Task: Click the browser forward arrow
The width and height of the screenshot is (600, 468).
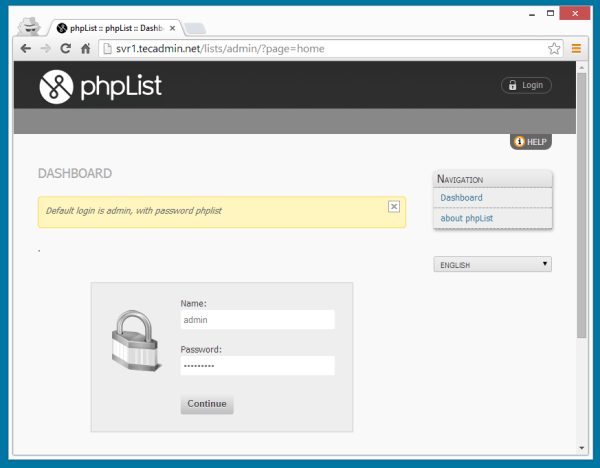Action: click(46, 48)
